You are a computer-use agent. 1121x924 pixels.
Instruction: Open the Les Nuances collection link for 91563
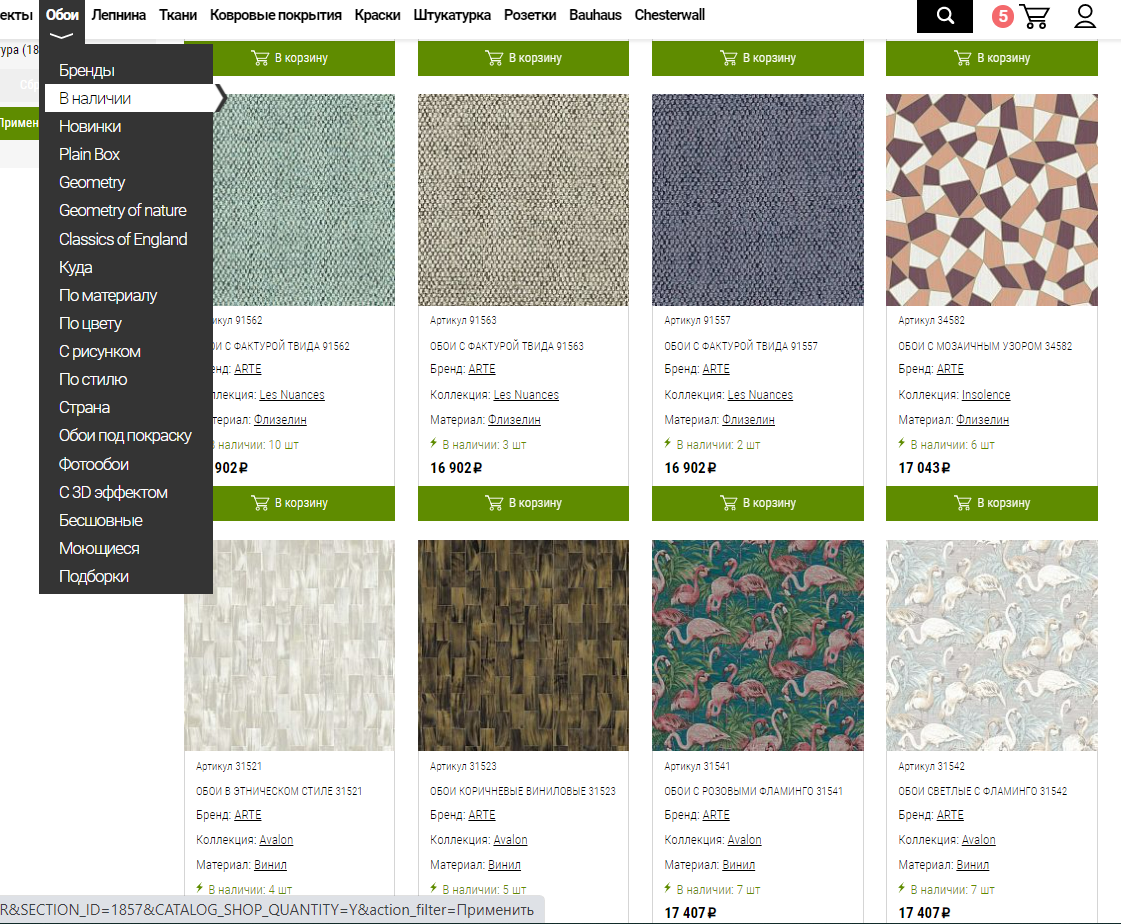click(526, 395)
